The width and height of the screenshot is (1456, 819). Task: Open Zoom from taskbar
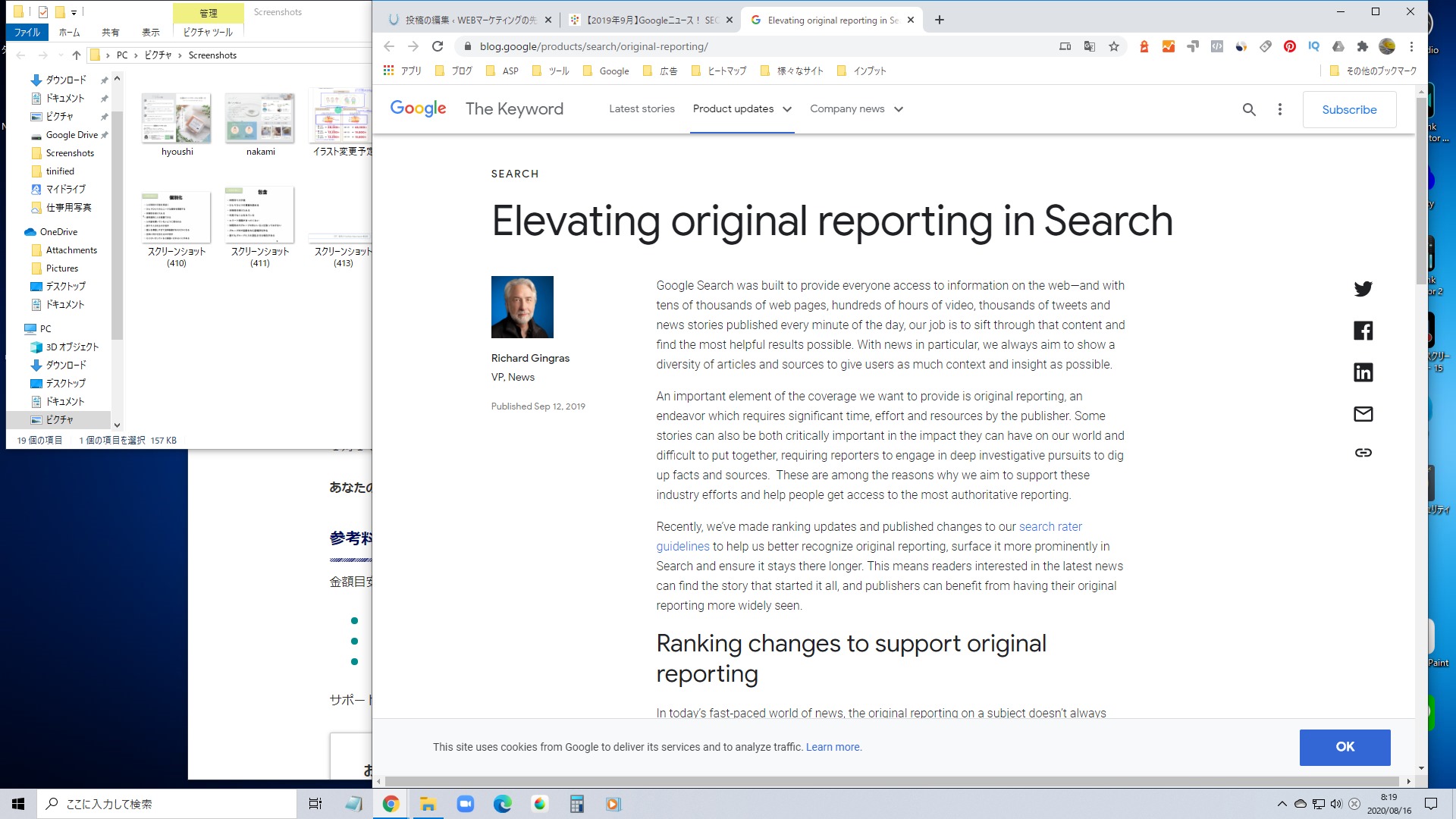pyautogui.click(x=465, y=804)
